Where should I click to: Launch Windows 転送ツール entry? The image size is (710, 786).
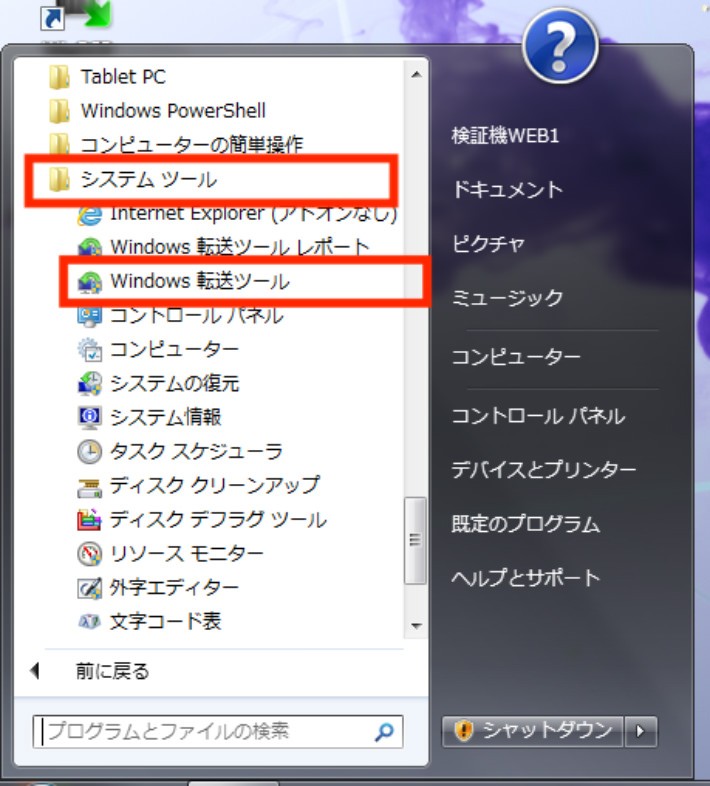click(x=200, y=281)
